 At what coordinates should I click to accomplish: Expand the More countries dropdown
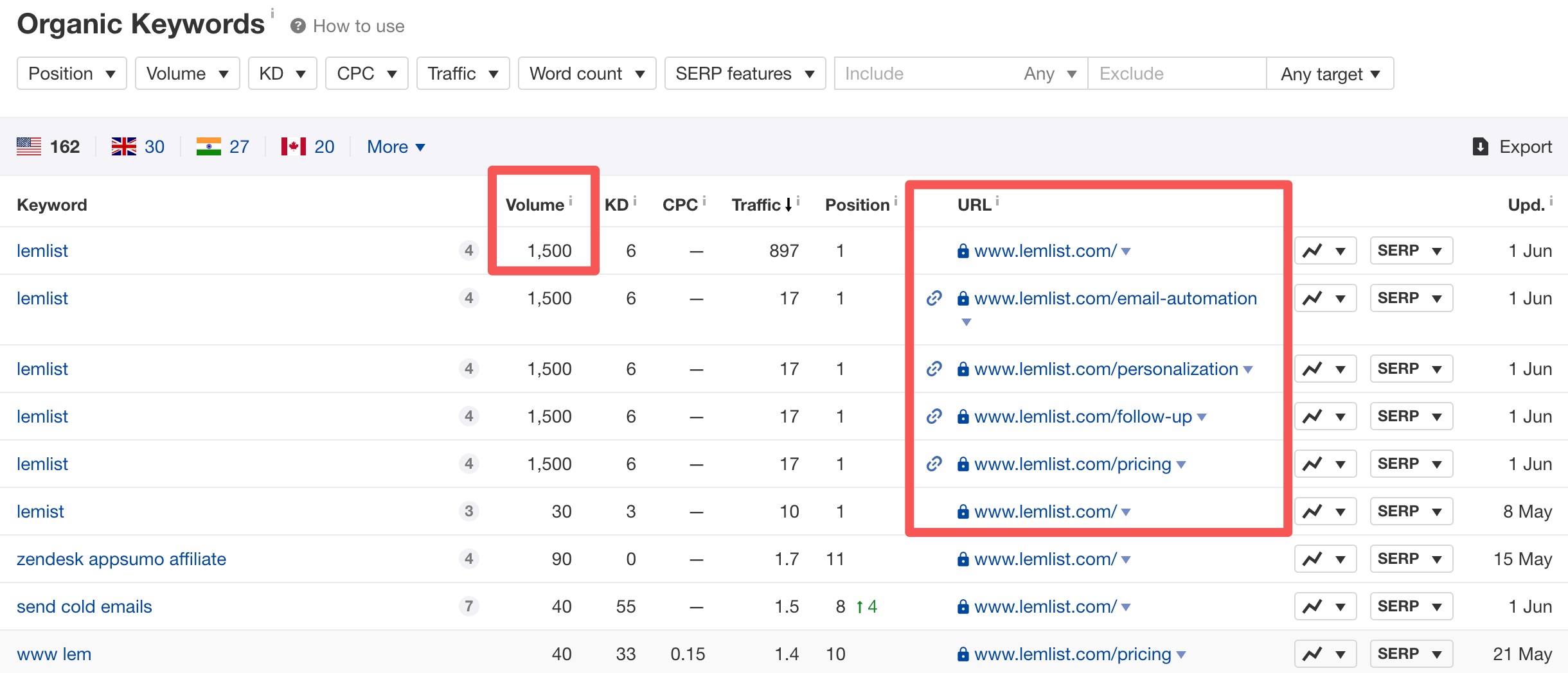tap(396, 147)
